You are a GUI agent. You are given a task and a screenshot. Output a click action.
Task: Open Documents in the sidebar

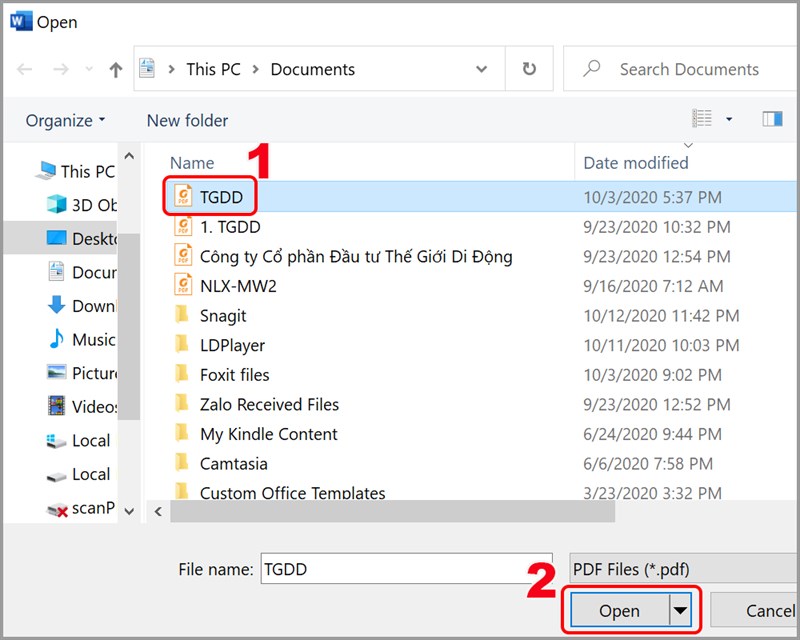[82, 272]
